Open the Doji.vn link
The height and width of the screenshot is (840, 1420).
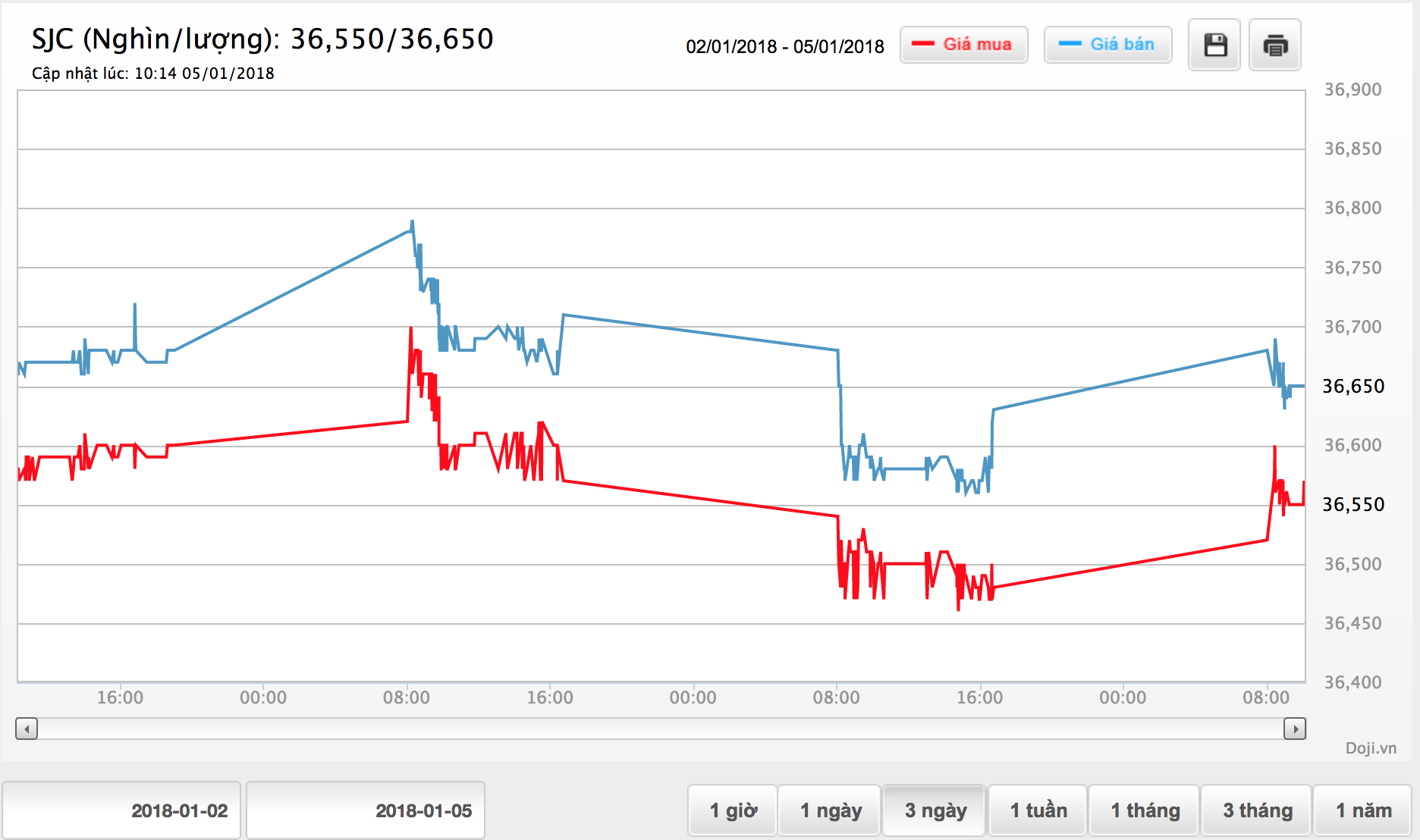1371,748
